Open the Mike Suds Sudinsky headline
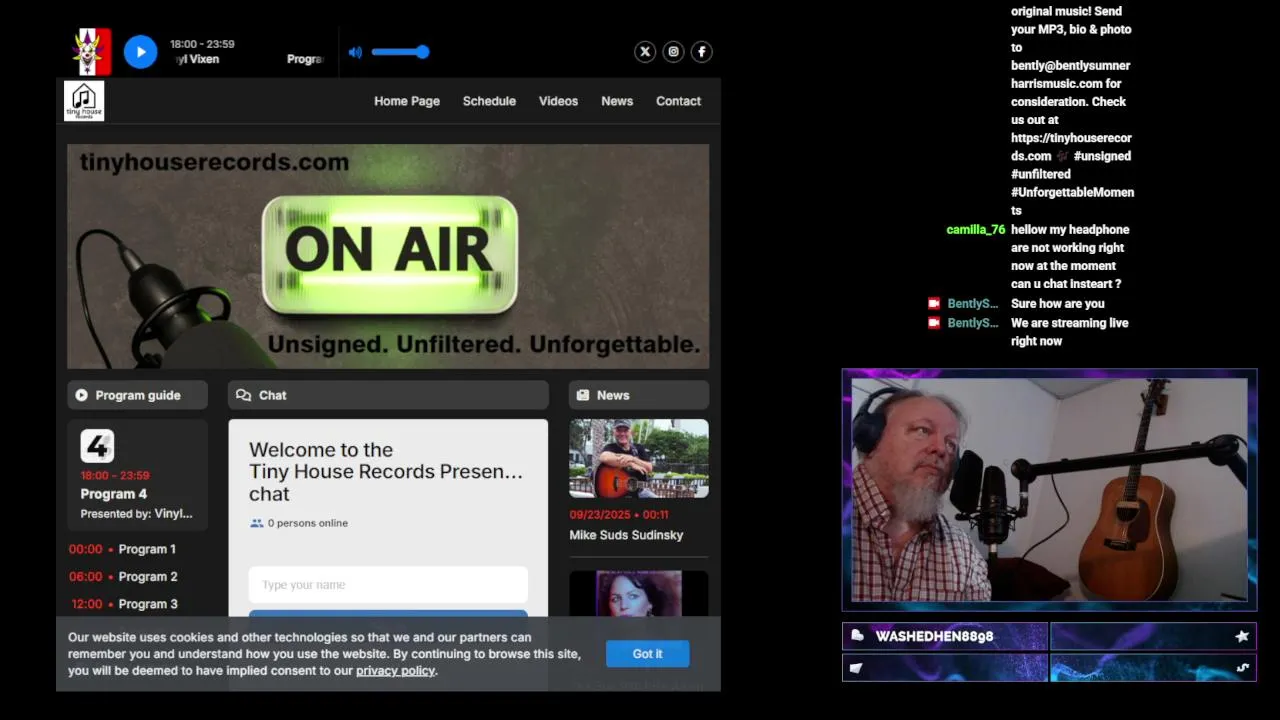 click(626, 535)
